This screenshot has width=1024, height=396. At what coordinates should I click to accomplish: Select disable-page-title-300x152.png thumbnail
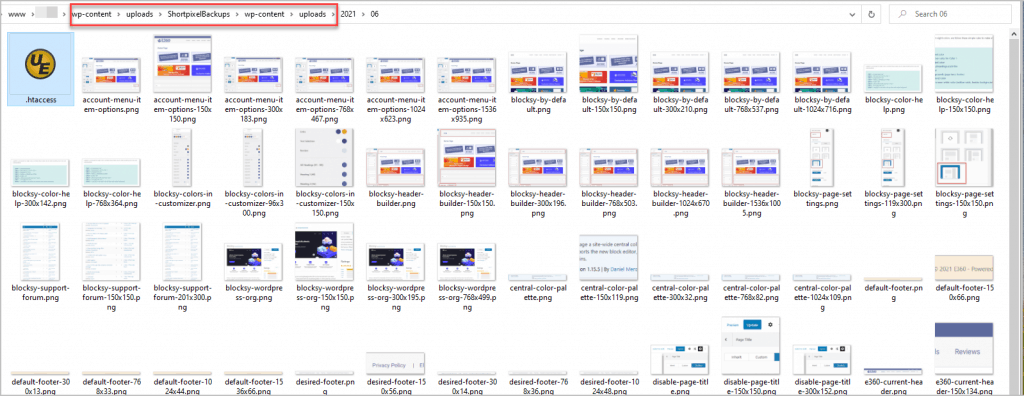pos(822,359)
